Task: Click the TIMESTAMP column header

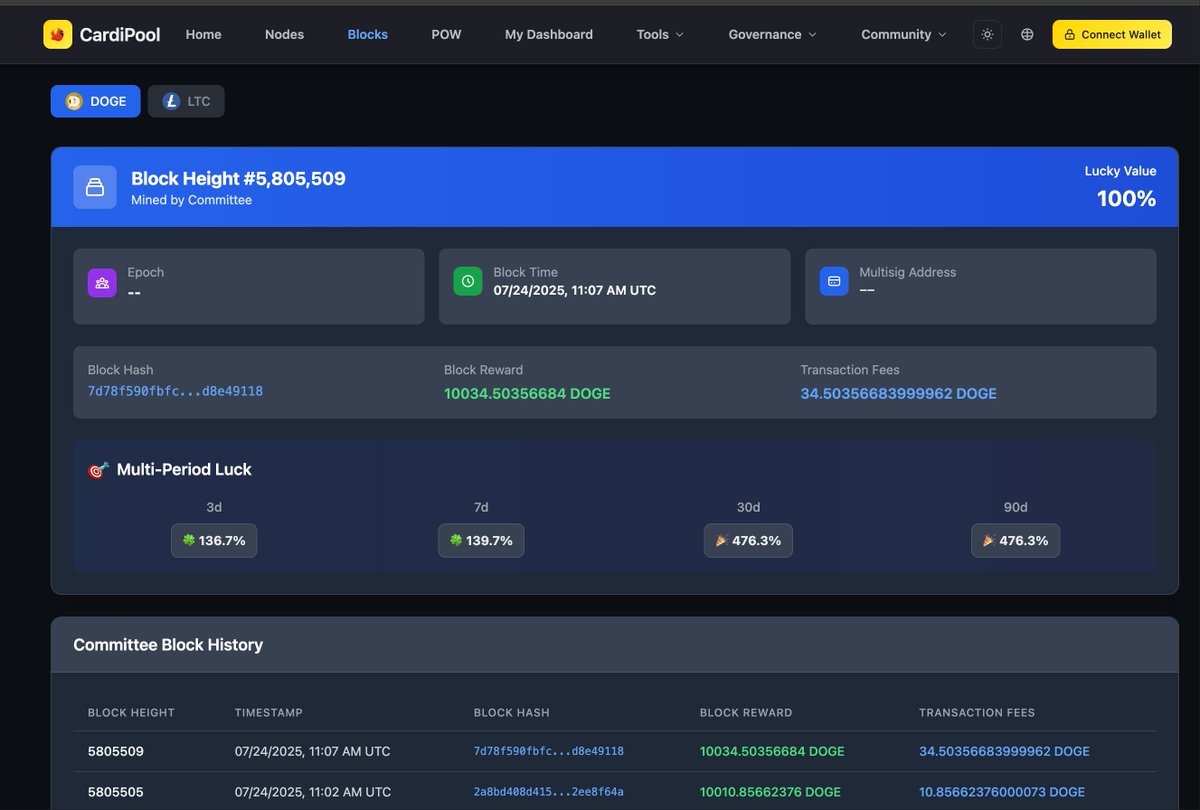Action: click(269, 713)
